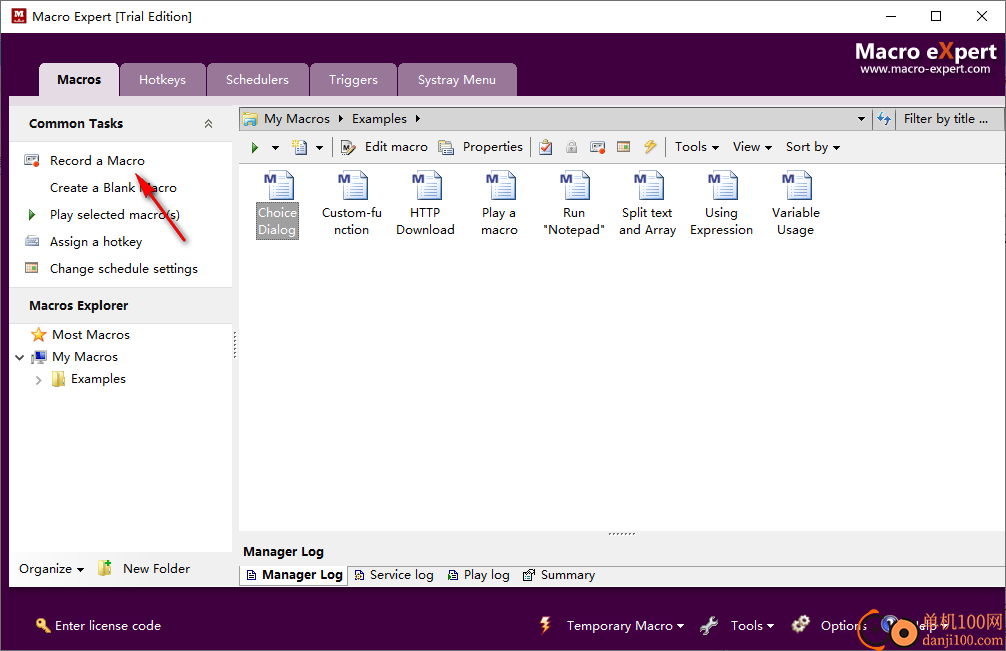
Task: Switch to the Summary tab
Action: click(x=559, y=575)
